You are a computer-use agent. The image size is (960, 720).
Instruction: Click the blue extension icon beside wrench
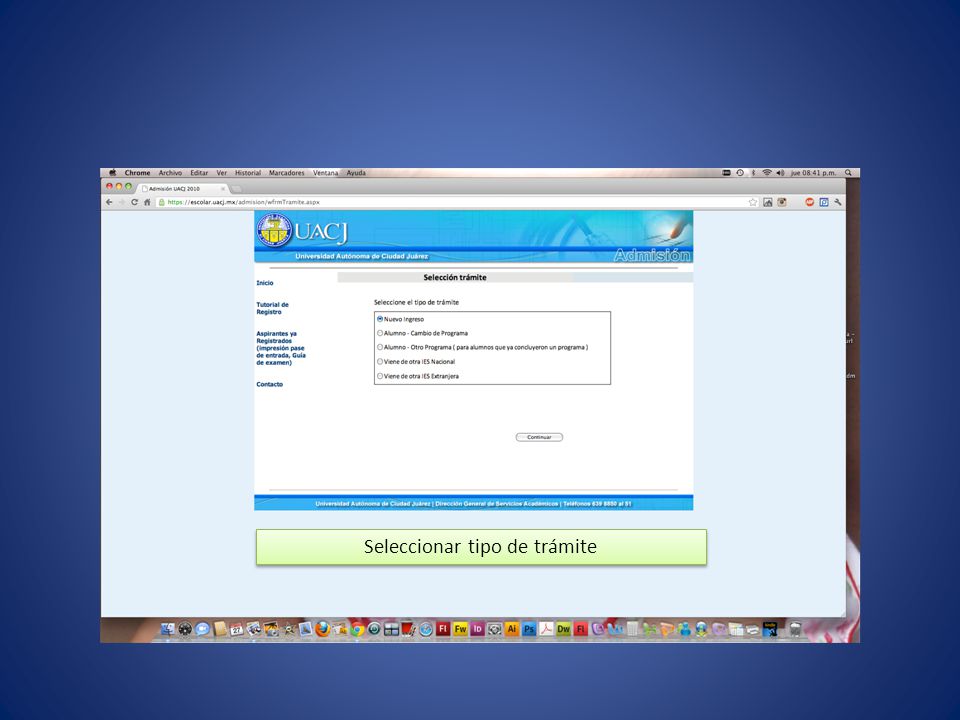tap(823, 202)
